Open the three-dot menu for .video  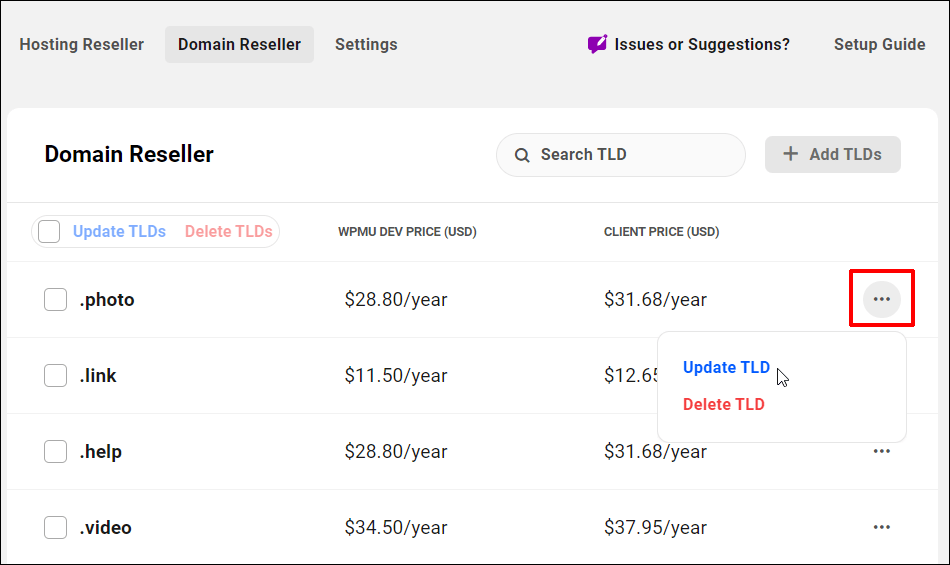coord(881,527)
